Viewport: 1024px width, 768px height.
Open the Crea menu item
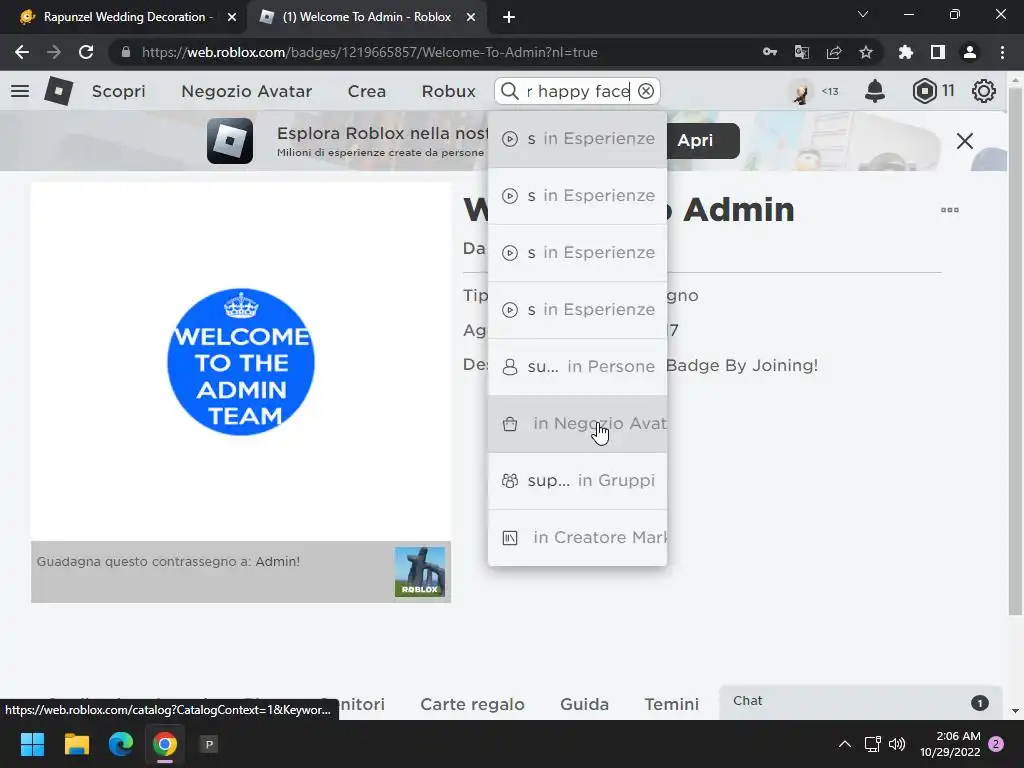click(x=366, y=91)
